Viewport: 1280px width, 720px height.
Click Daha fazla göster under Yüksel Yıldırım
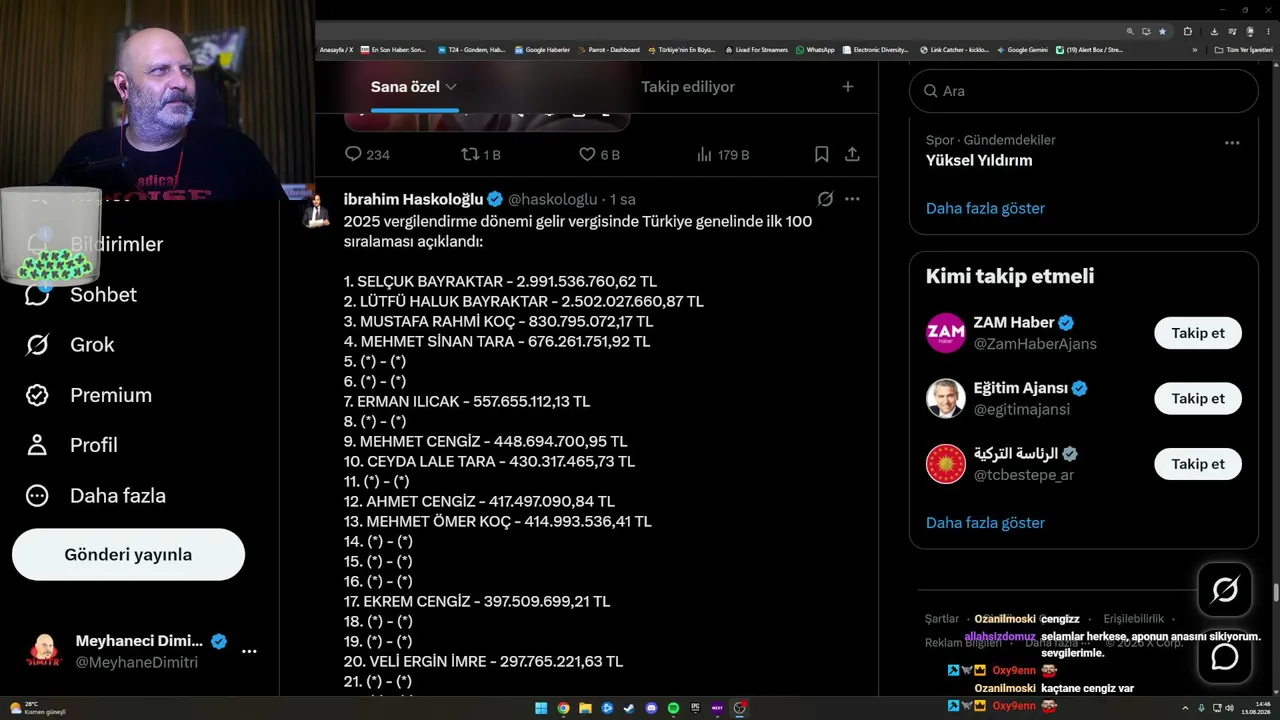pyautogui.click(x=985, y=209)
